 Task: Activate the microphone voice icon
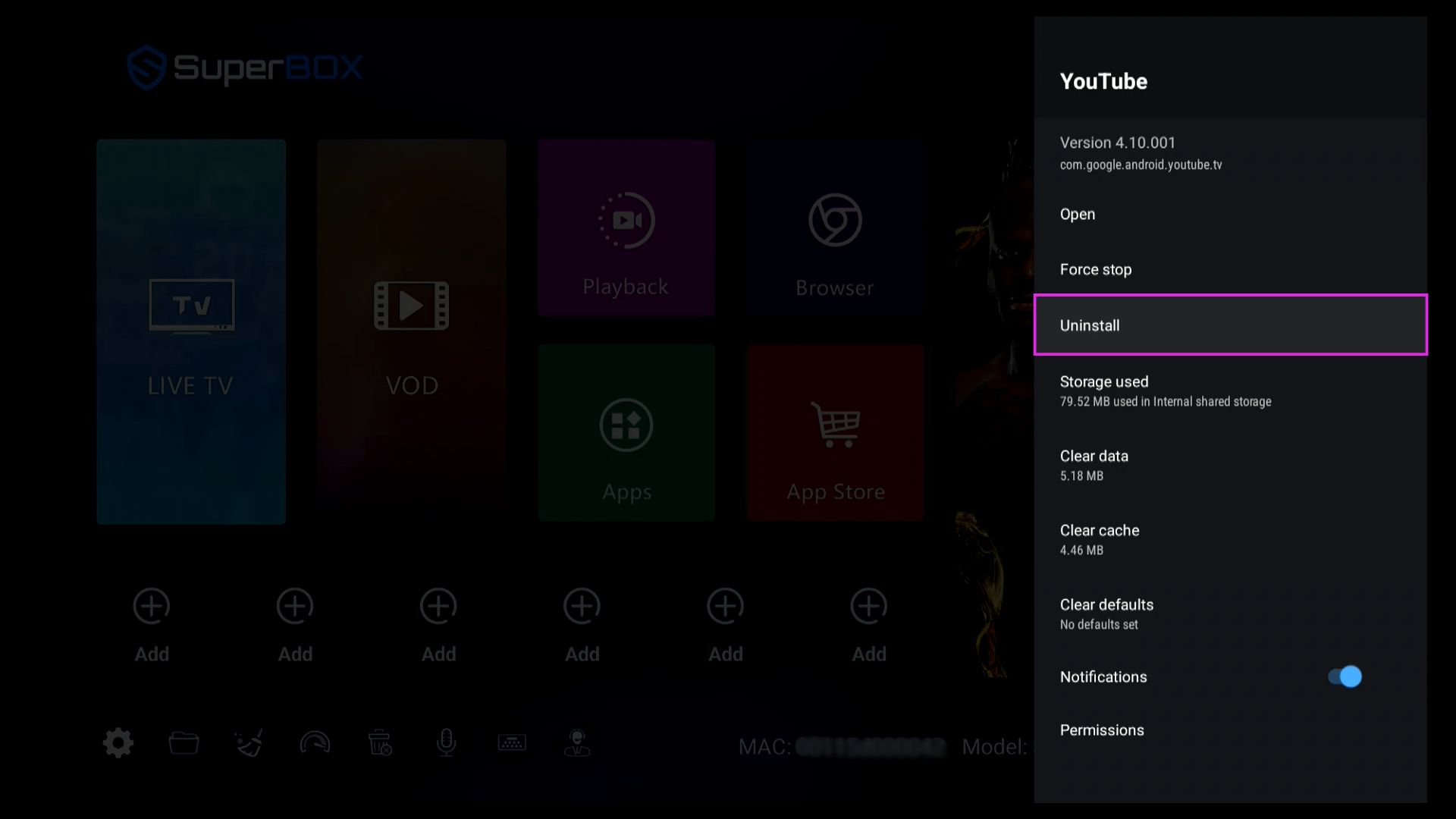pos(447,743)
